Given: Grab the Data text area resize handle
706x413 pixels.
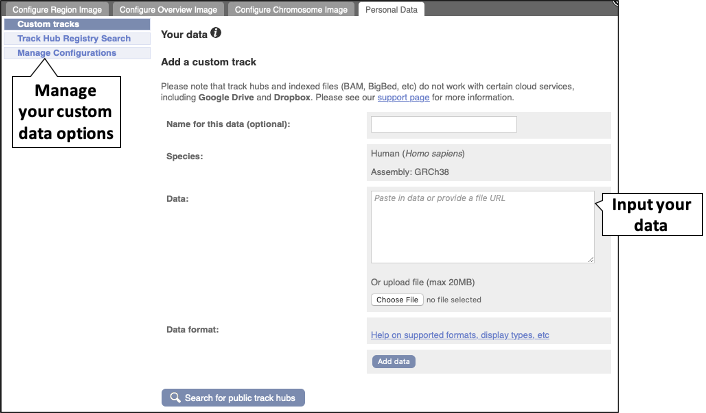Looking at the screenshot, I should [590, 259].
